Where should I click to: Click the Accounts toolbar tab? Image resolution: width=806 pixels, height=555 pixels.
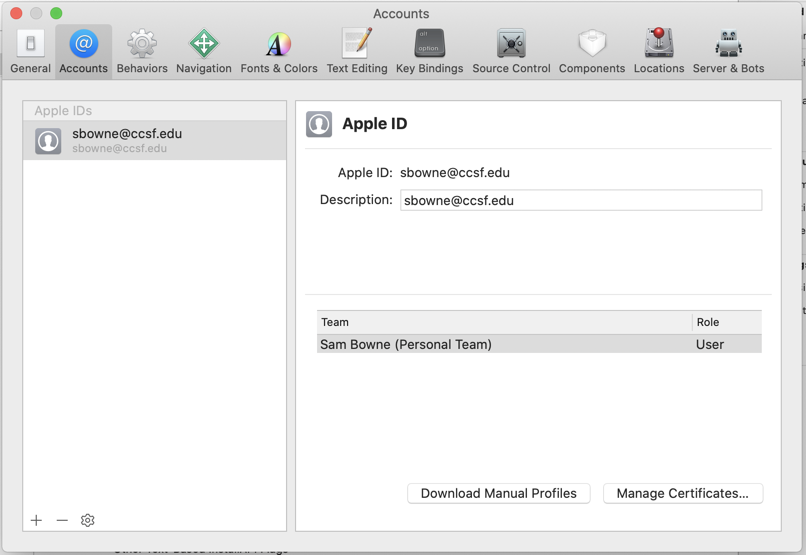(83, 50)
